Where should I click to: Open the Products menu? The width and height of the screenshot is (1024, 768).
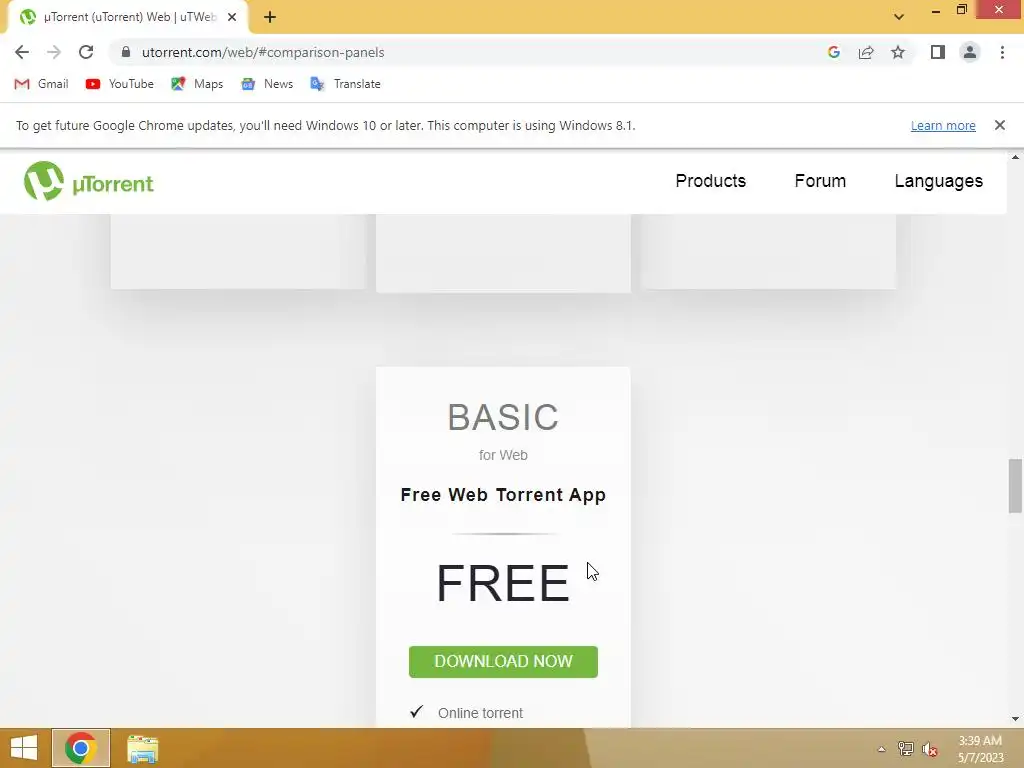click(711, 181)
